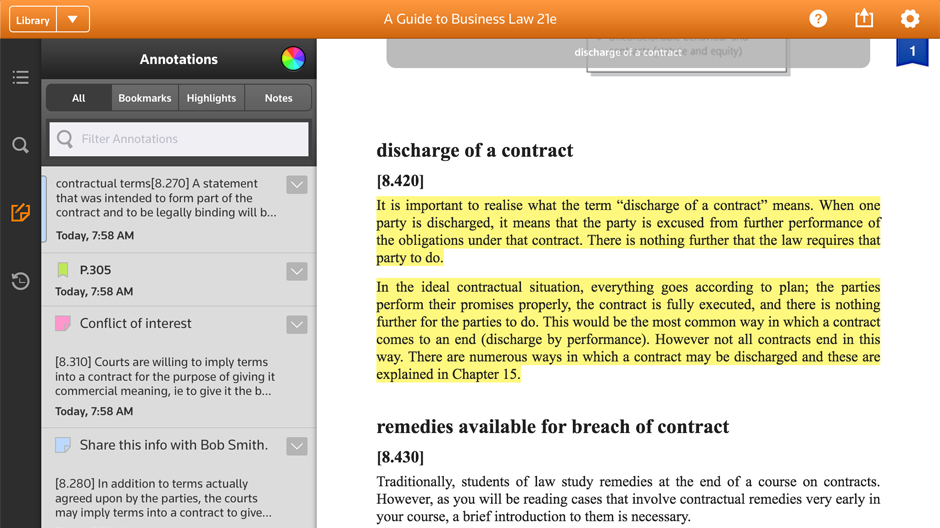Expand options for P.305 bookmark

[297, 271]
